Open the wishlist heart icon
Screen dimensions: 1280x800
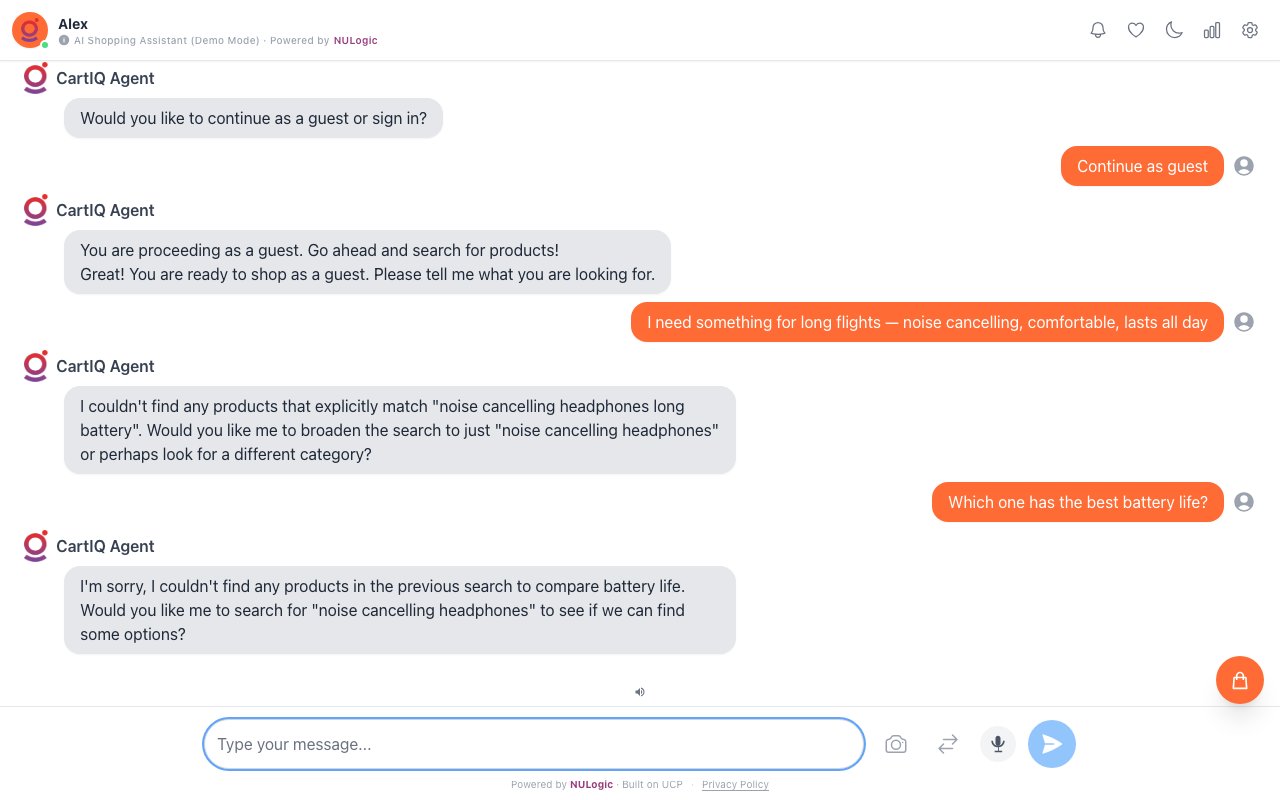pos(1136,30)
